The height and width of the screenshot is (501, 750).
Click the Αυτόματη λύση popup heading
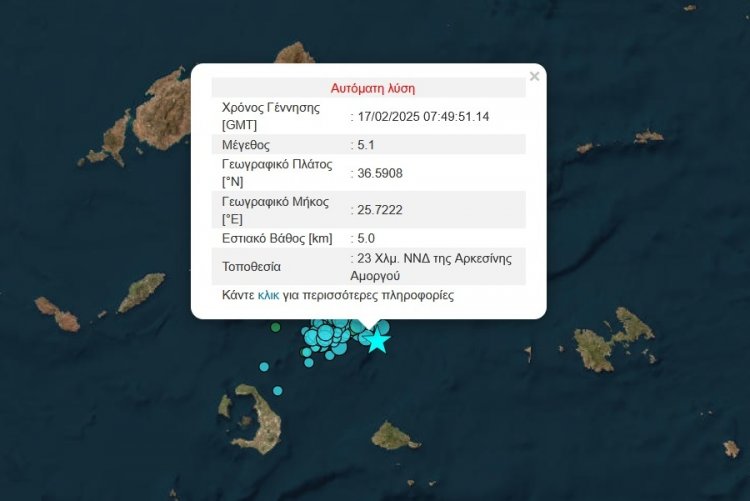click(372, 88)
